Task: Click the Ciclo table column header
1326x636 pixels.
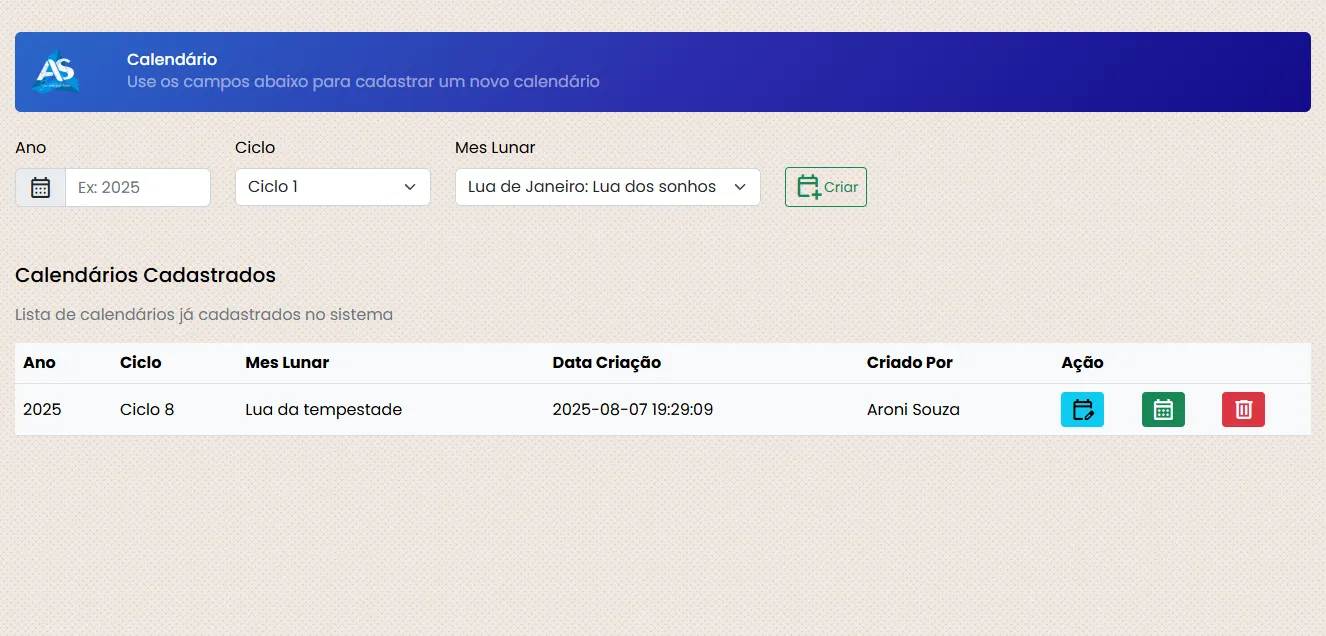Action: click(140, 362)
